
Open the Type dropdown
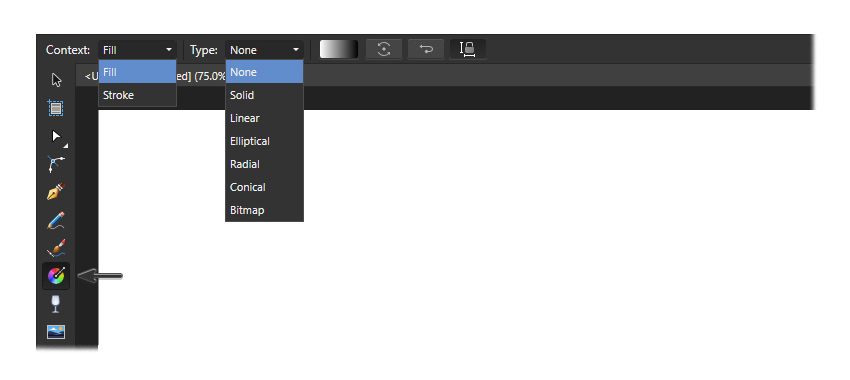(x=265, y=50)
